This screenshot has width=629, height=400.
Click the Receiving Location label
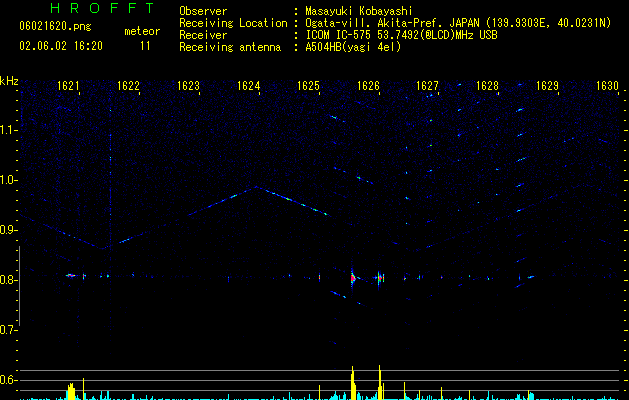click(x=233, y=23)
